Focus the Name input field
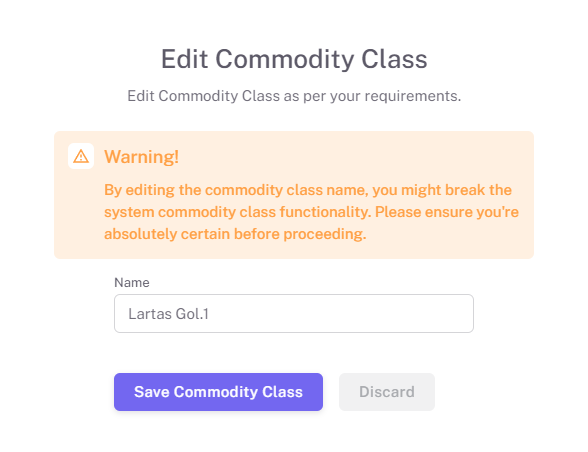Screen dimensions: 588x452 (x=294, y=313)
